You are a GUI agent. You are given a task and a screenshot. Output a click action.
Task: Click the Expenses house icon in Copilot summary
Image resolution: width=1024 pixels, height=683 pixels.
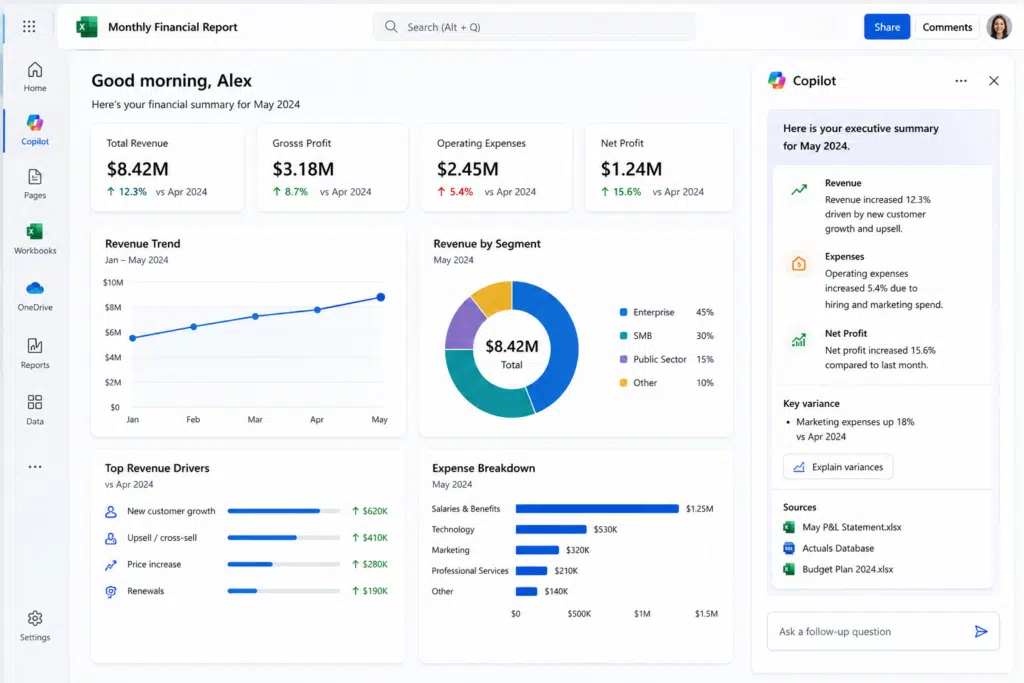pyautogui.click(x=799, y=263)
